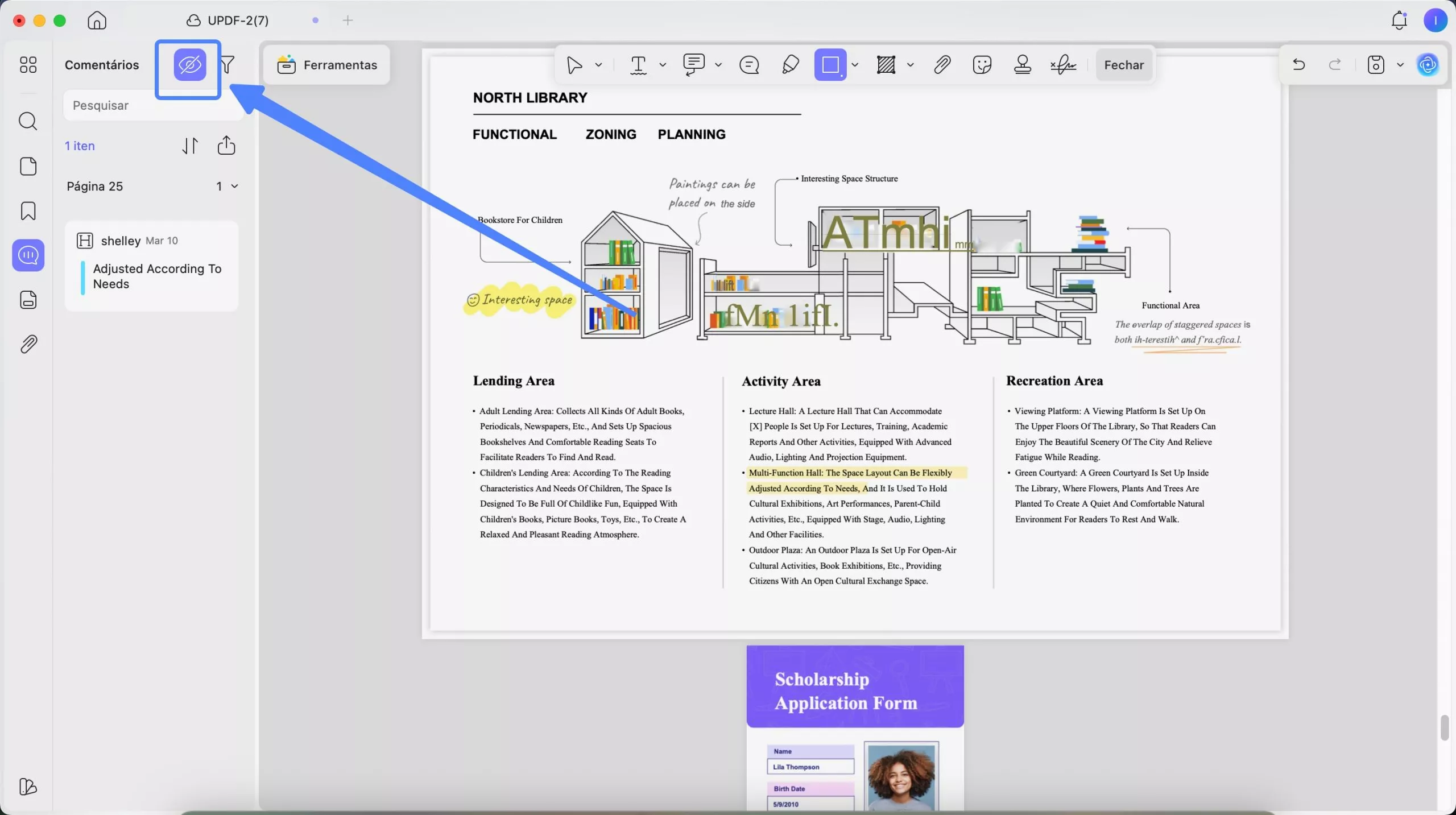1456x815 pixels.
Task: Open the thumbnails grid icon in sidebar
Action: point(28,64)
